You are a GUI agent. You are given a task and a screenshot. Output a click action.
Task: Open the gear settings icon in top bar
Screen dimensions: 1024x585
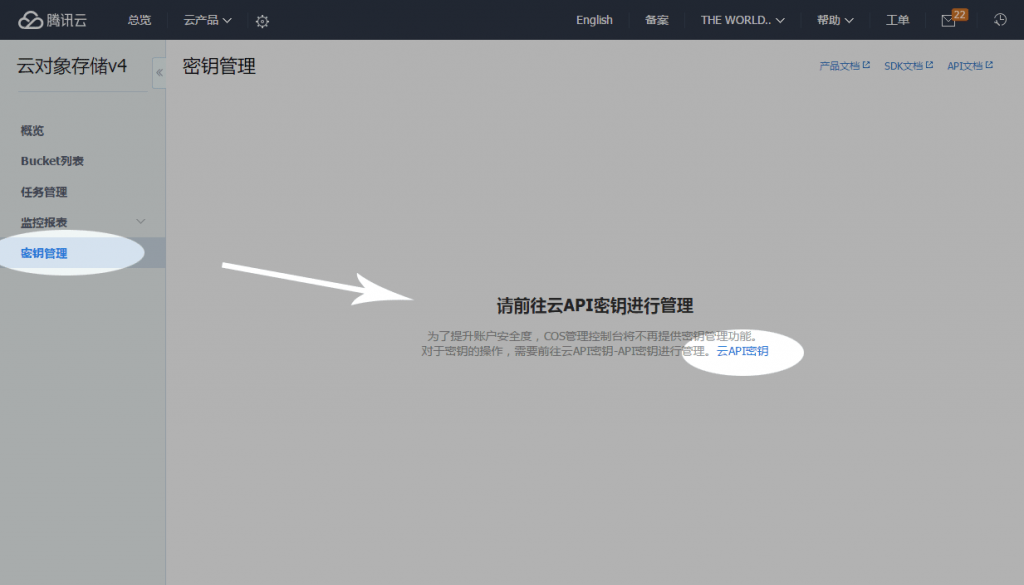click(262, 21)
